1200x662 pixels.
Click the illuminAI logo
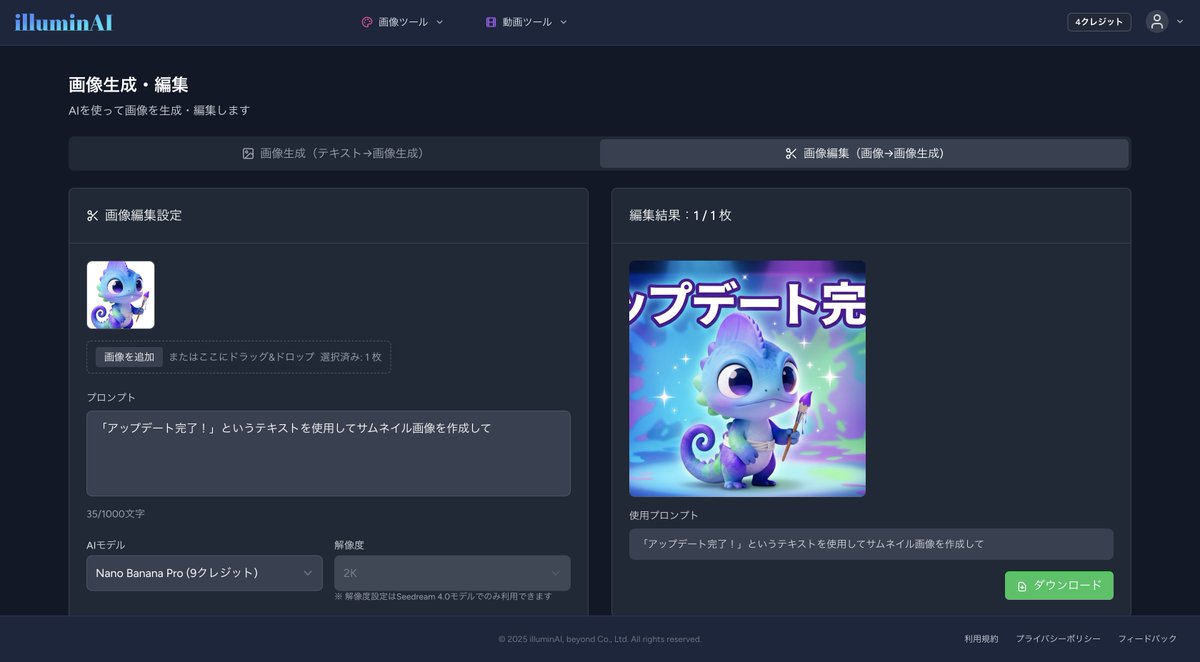coord(63,22)
